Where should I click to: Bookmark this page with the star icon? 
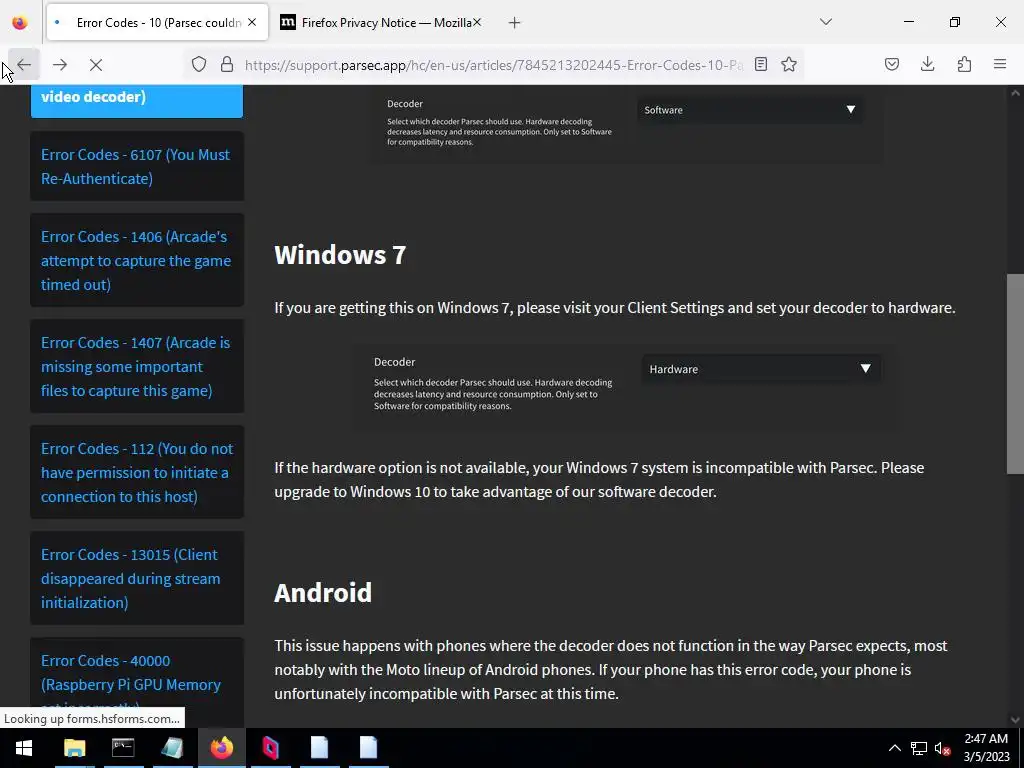click(789, 65)
